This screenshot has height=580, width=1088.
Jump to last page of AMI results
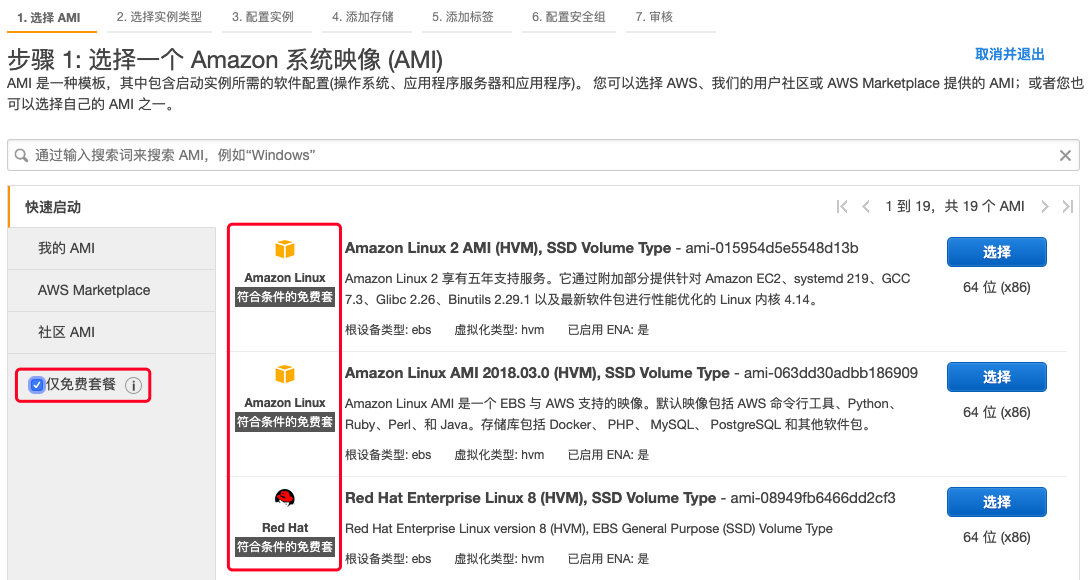coord(1068,206)
